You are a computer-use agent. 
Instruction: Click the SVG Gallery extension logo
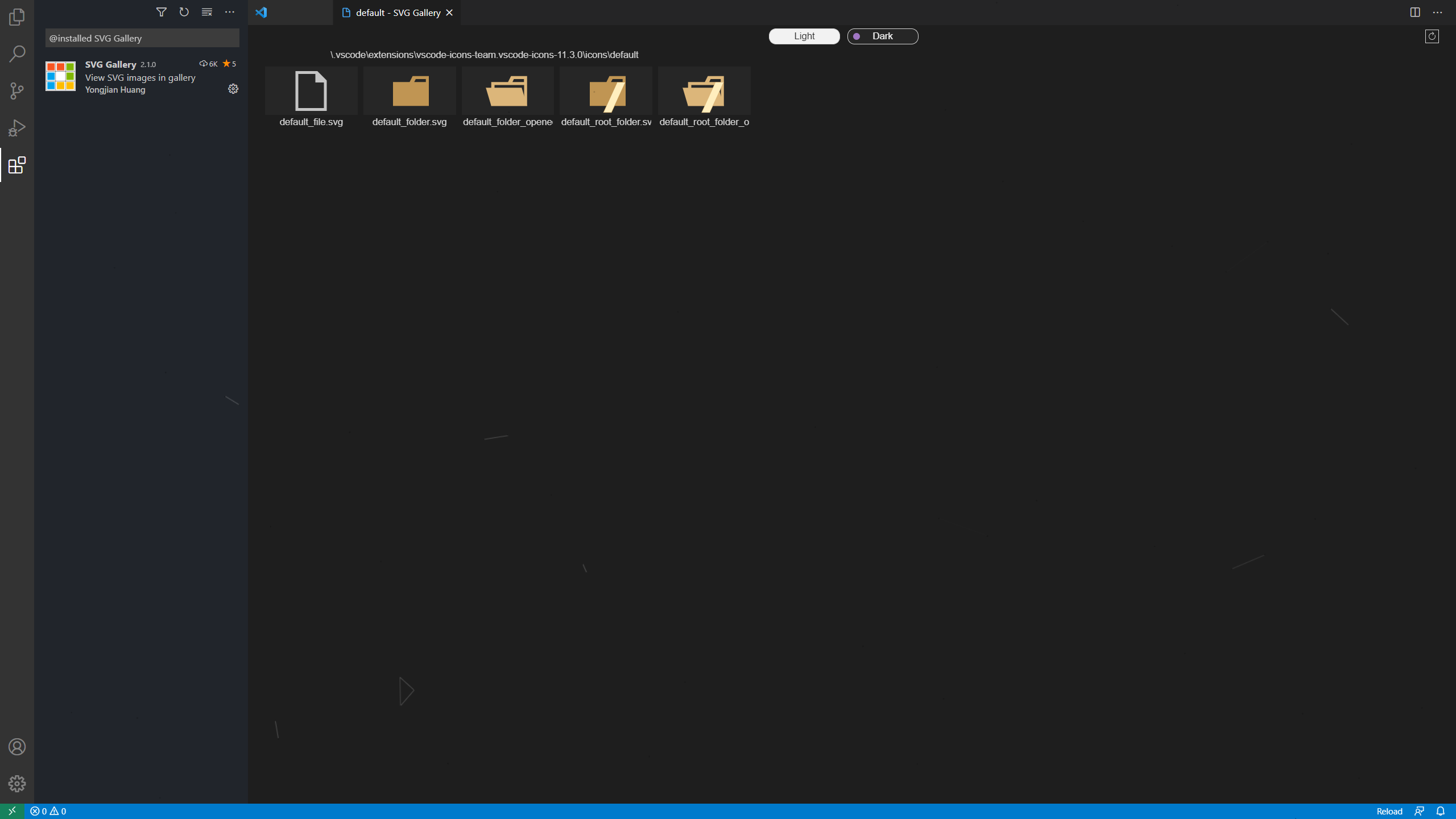point(61,76)
